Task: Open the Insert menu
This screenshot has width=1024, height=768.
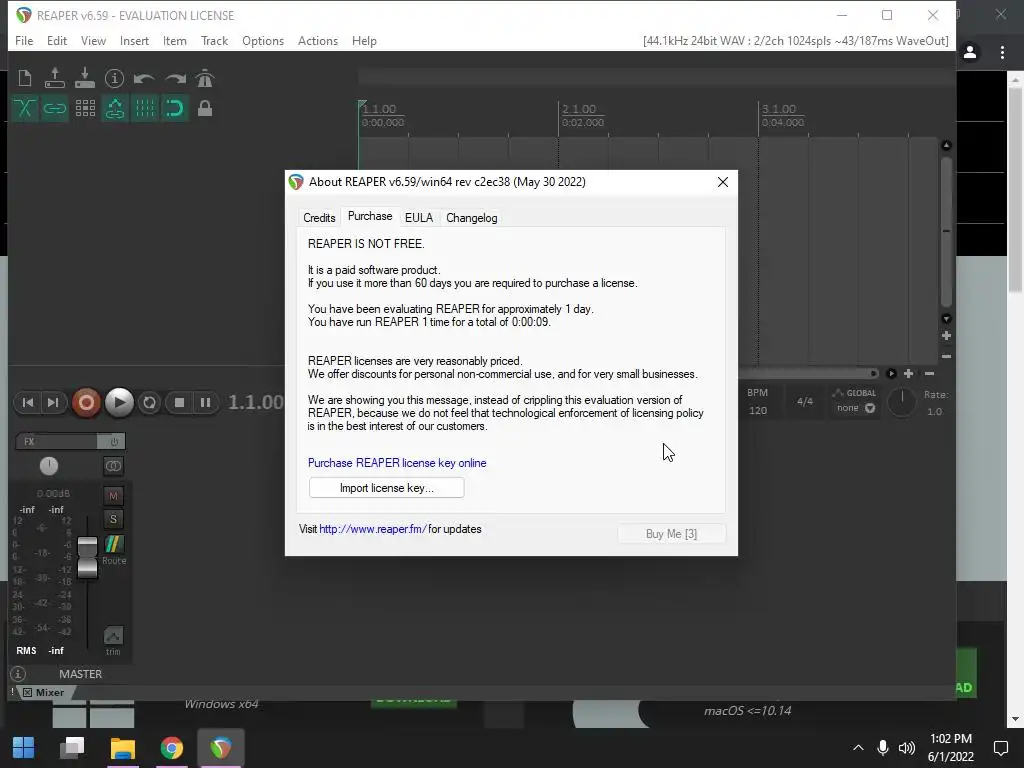Action: point(135,40)
